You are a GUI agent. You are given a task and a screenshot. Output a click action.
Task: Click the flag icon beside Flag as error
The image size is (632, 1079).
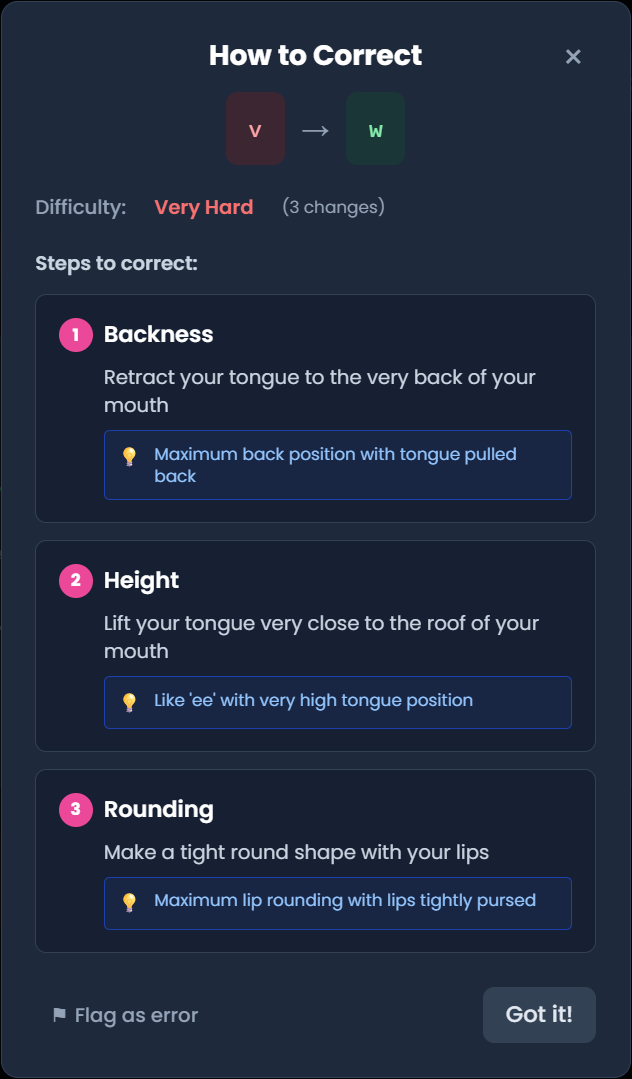pyautogui.click(x=59, y=1016)
